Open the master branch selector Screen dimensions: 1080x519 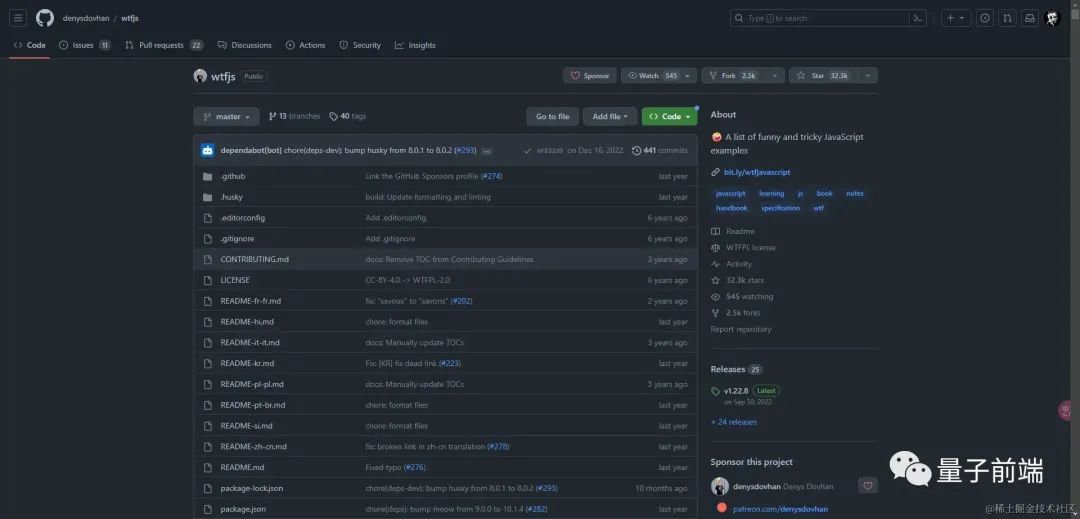point(227,117)
